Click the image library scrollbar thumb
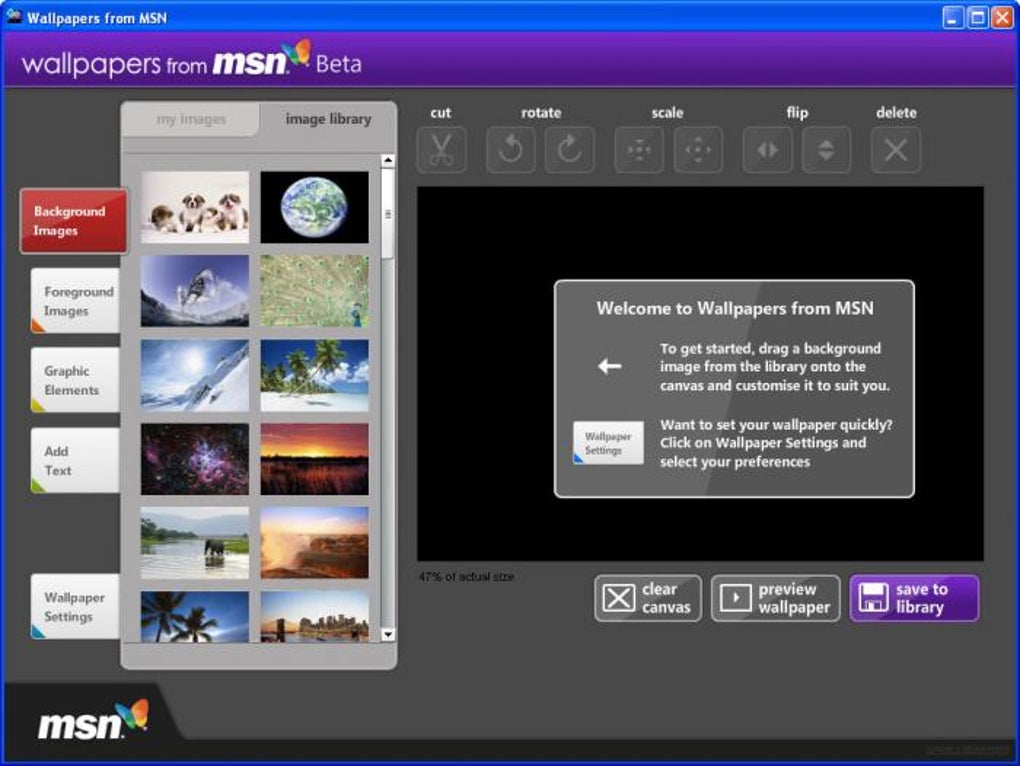1020x766 pixels. [x=388, y=214]
